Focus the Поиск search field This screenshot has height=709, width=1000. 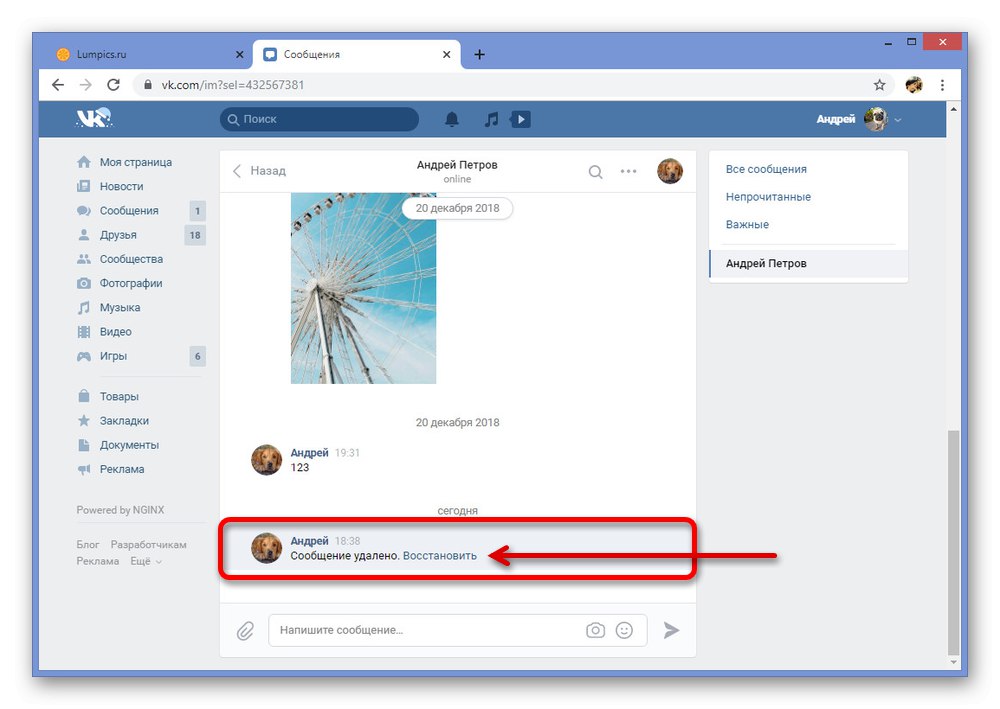[319, 119]
